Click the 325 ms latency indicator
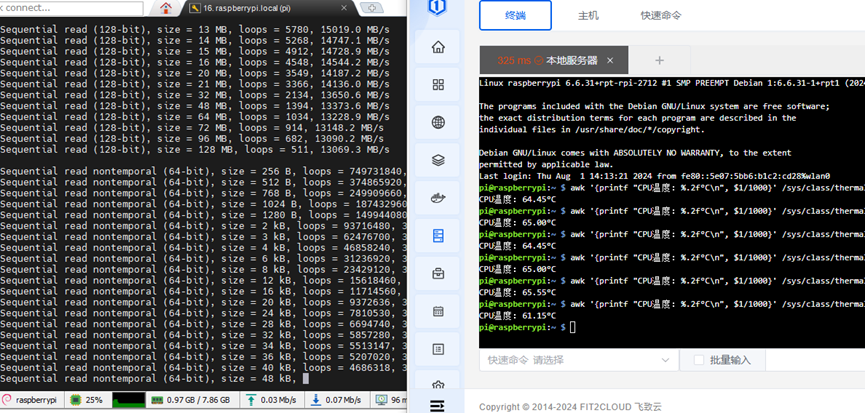 pos(514,61)
